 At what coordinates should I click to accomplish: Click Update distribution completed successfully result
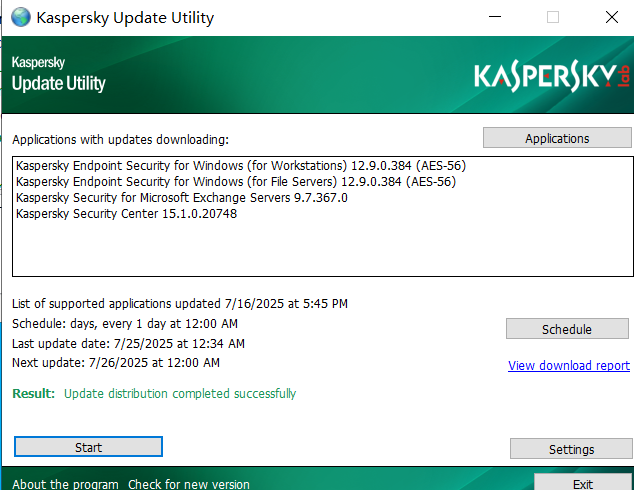(180, 393)
